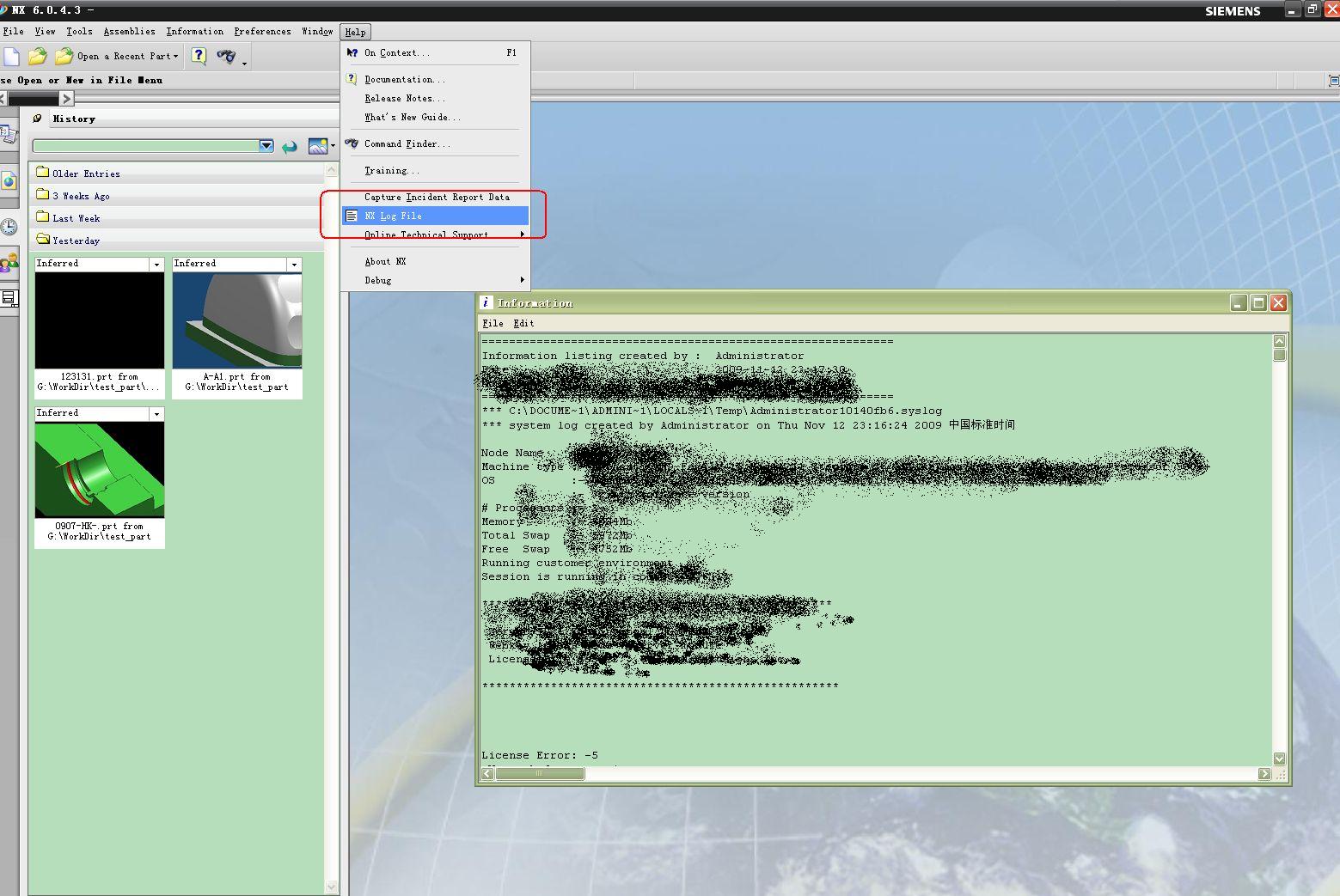Image resolution: width=1340 pixels, height=896 pixels.
Task: Click the green return arrow icon in History
Action: 290,147
